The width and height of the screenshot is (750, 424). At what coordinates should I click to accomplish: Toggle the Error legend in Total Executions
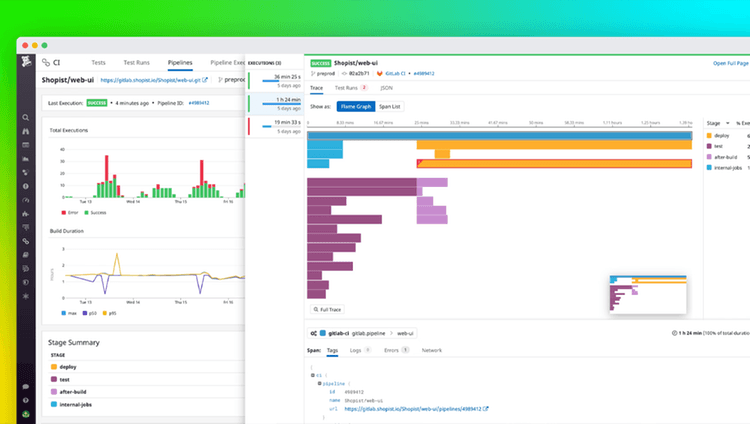(70, 212)
